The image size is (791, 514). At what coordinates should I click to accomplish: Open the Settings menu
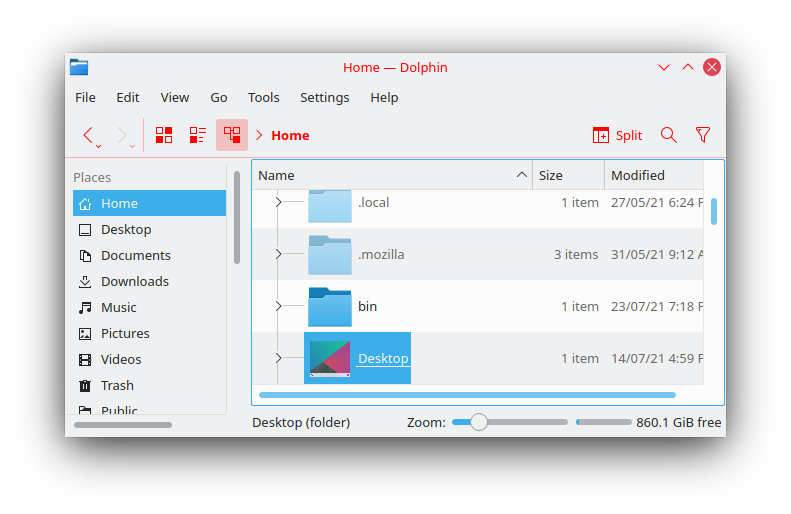tap(324, 97)
